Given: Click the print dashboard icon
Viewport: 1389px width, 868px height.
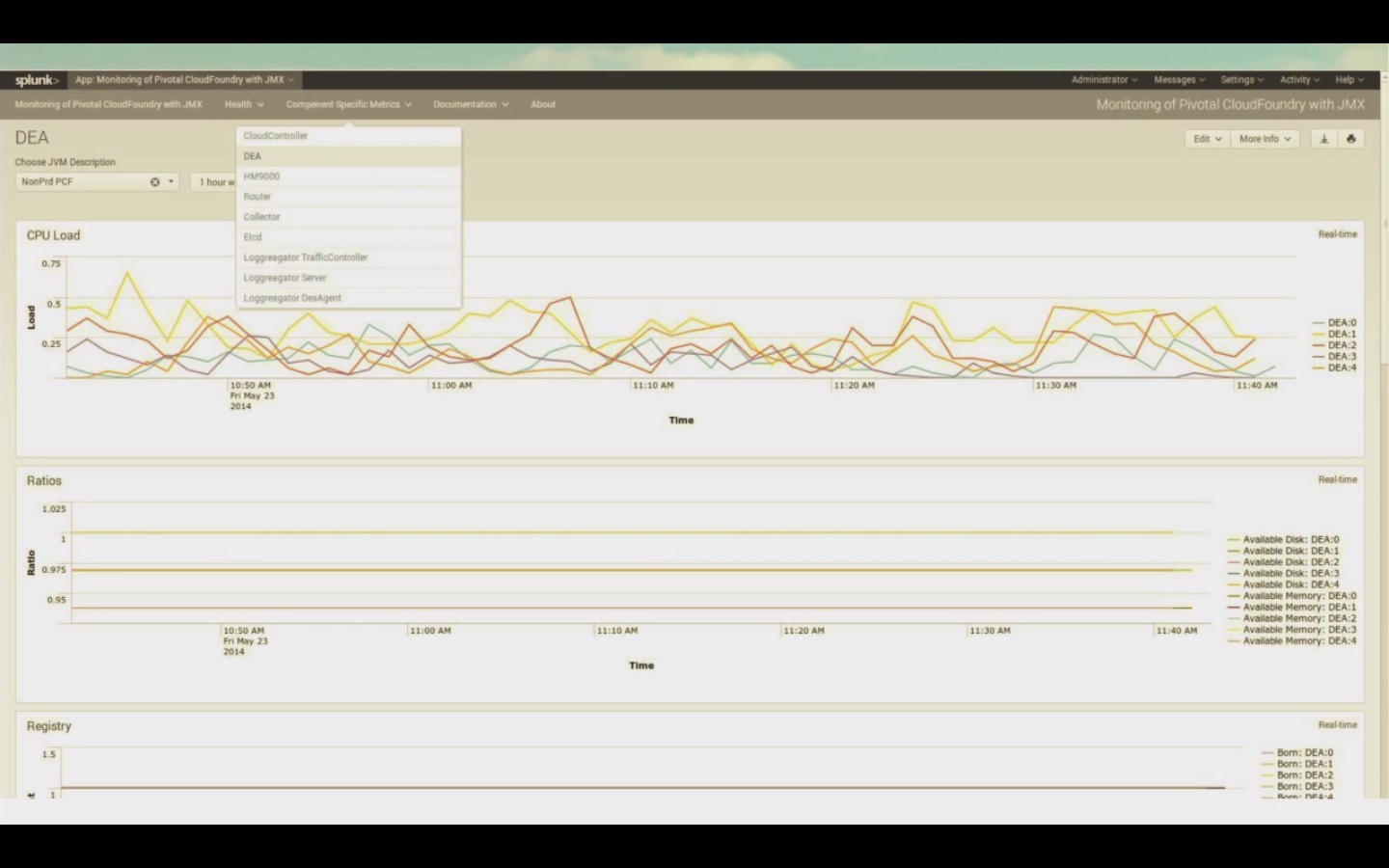Looking at the screenshot, I should pyautogui.click(x=1350, y=139).
